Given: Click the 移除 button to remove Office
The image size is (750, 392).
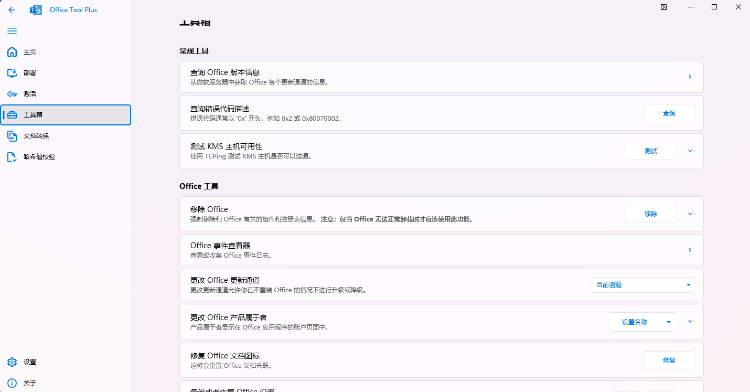Looking at the screenshot, I should 651,214.
